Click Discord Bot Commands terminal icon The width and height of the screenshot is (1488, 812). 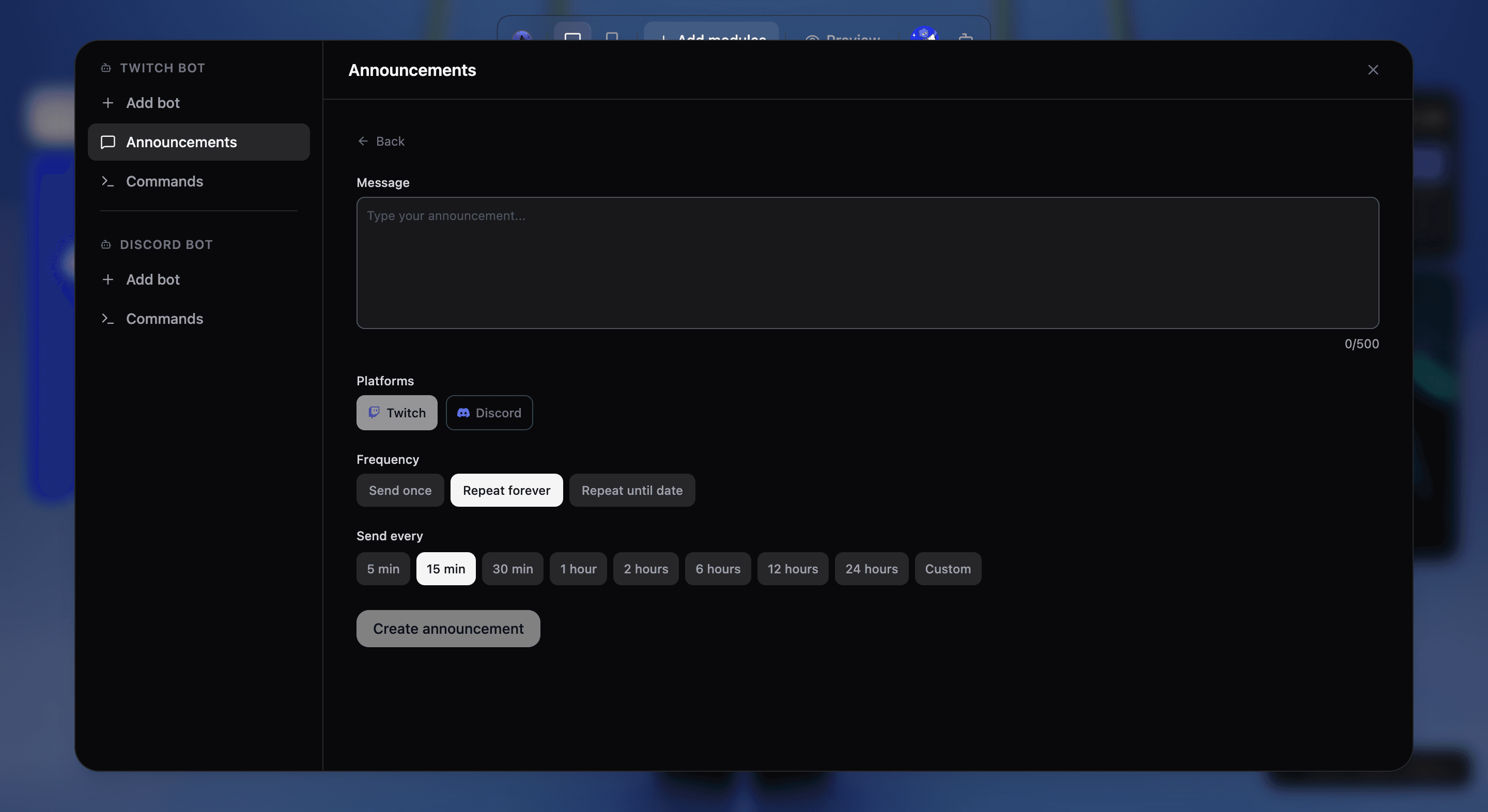(107, 319)
